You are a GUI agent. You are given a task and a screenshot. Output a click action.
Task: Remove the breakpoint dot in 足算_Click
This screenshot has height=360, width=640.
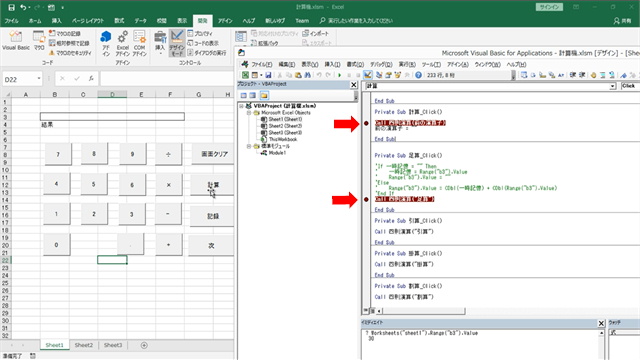[x=366, y=199]
